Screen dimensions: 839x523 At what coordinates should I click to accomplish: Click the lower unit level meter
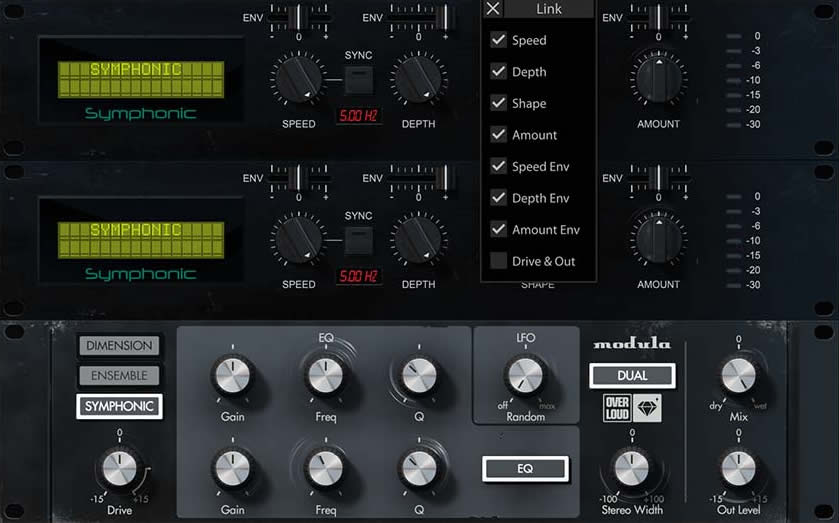point(743,241)
